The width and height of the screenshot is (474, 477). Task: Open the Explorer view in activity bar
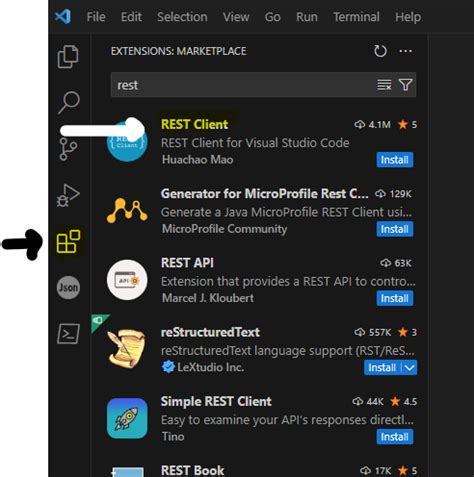tap(68, 56)
